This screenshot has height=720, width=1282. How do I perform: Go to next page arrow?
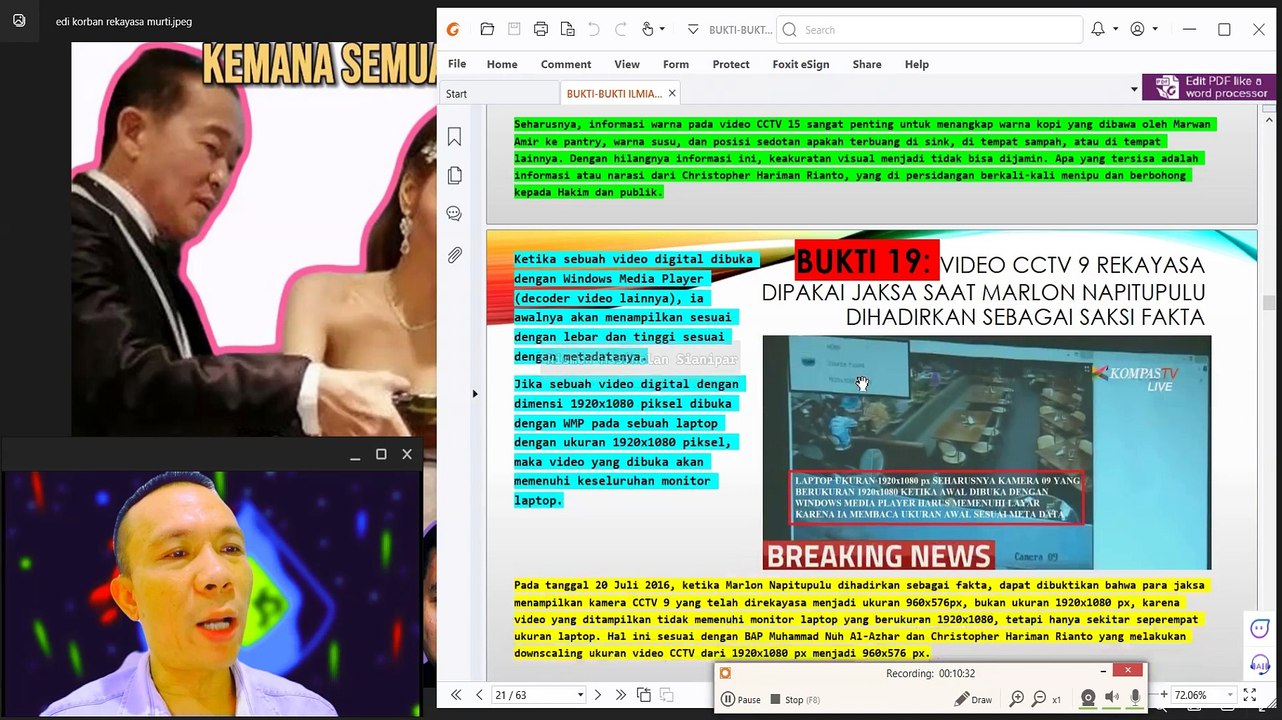coord(598,695)
